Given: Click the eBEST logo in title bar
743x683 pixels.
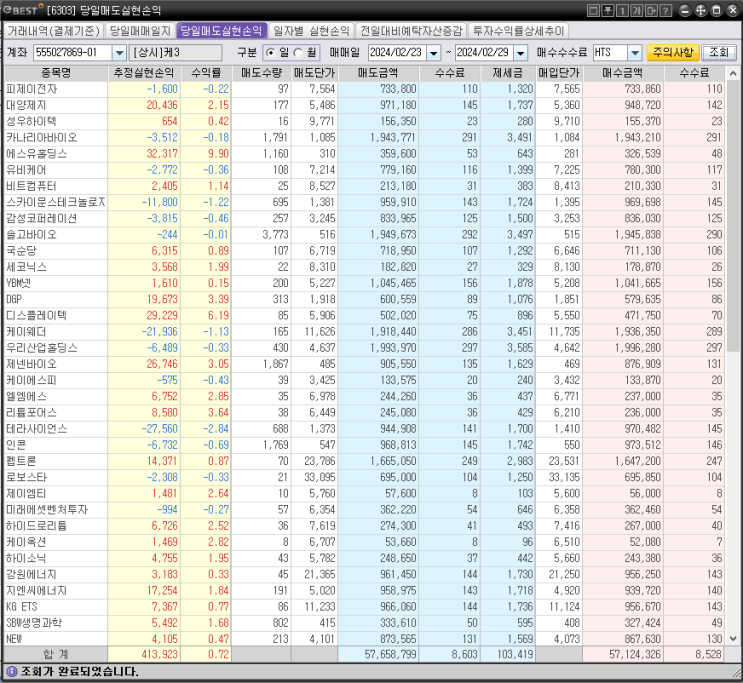Looking at the screenshot, I should pos(23,9).
